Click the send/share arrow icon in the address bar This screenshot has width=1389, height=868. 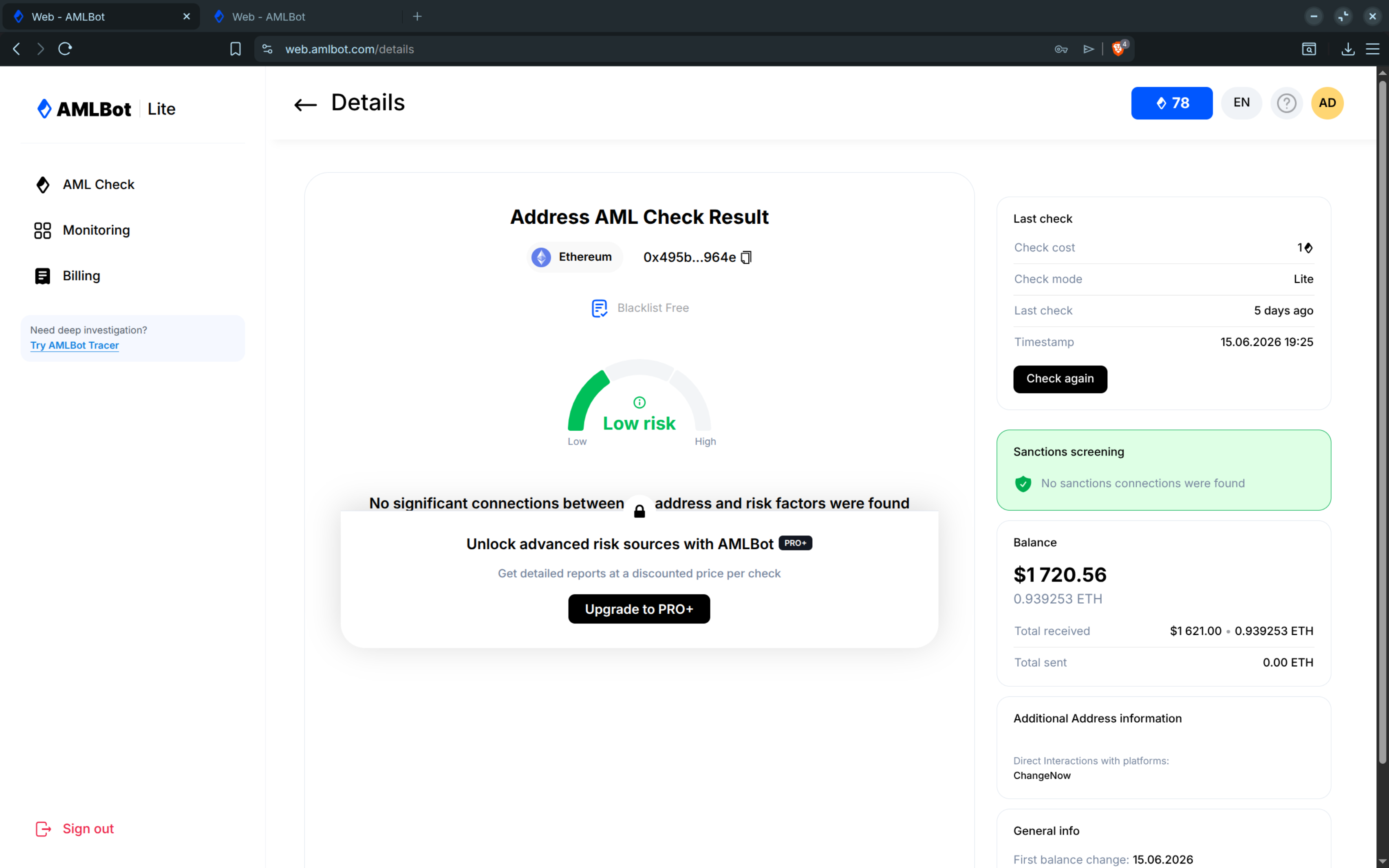(1088, 49)
